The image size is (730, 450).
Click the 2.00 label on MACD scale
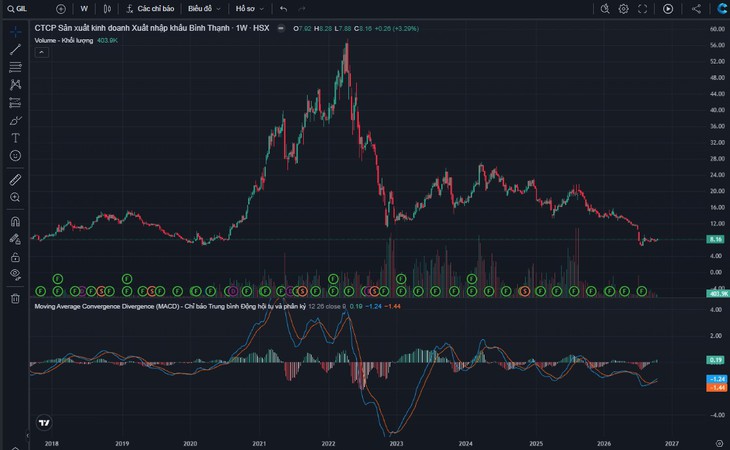(x=716, y=336)
